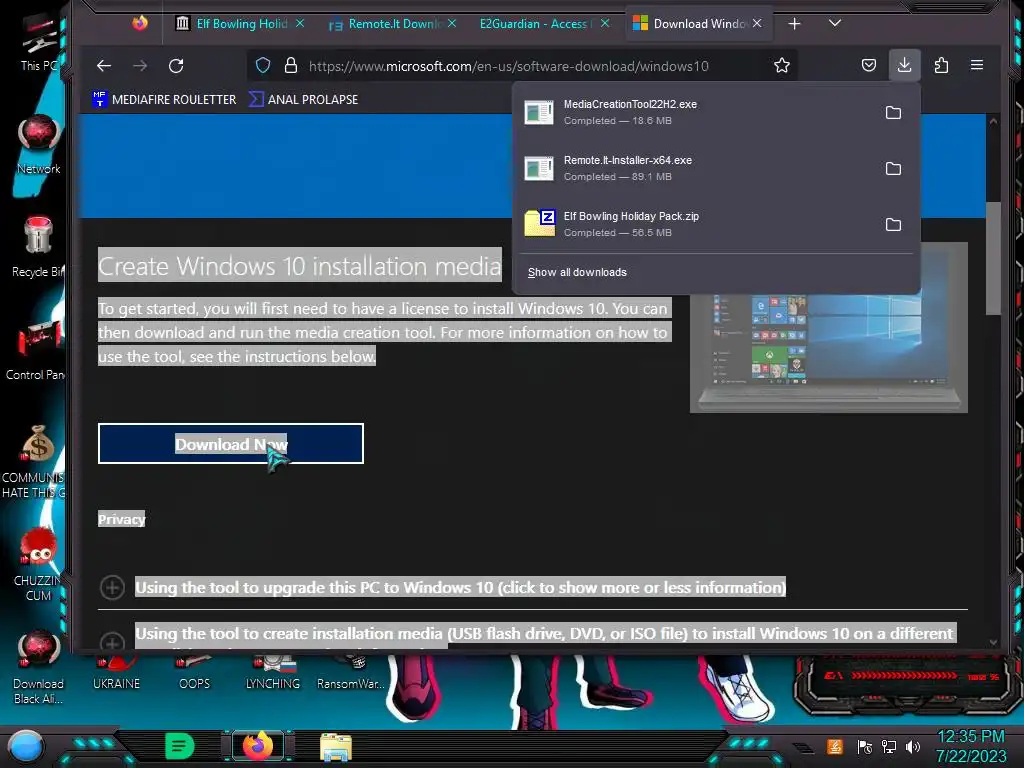Click the forward navigation arrow
This screenshot has width=1024, height=768.
click(x=140, y=65)
